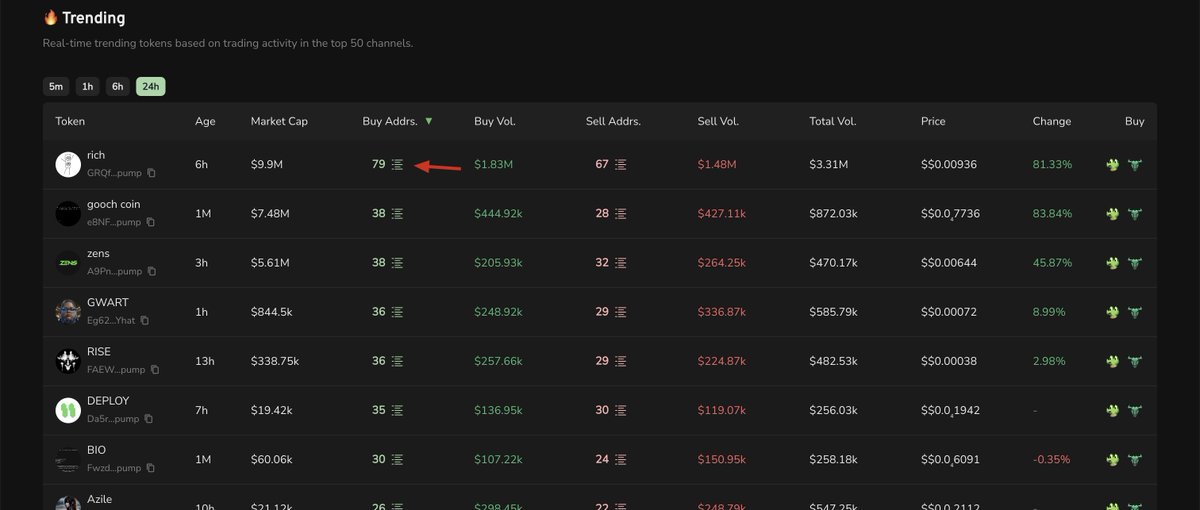Viewport: 1200px width, 510px height.
Task: Open buy addresses list for zens
Action: click(397, 262)
